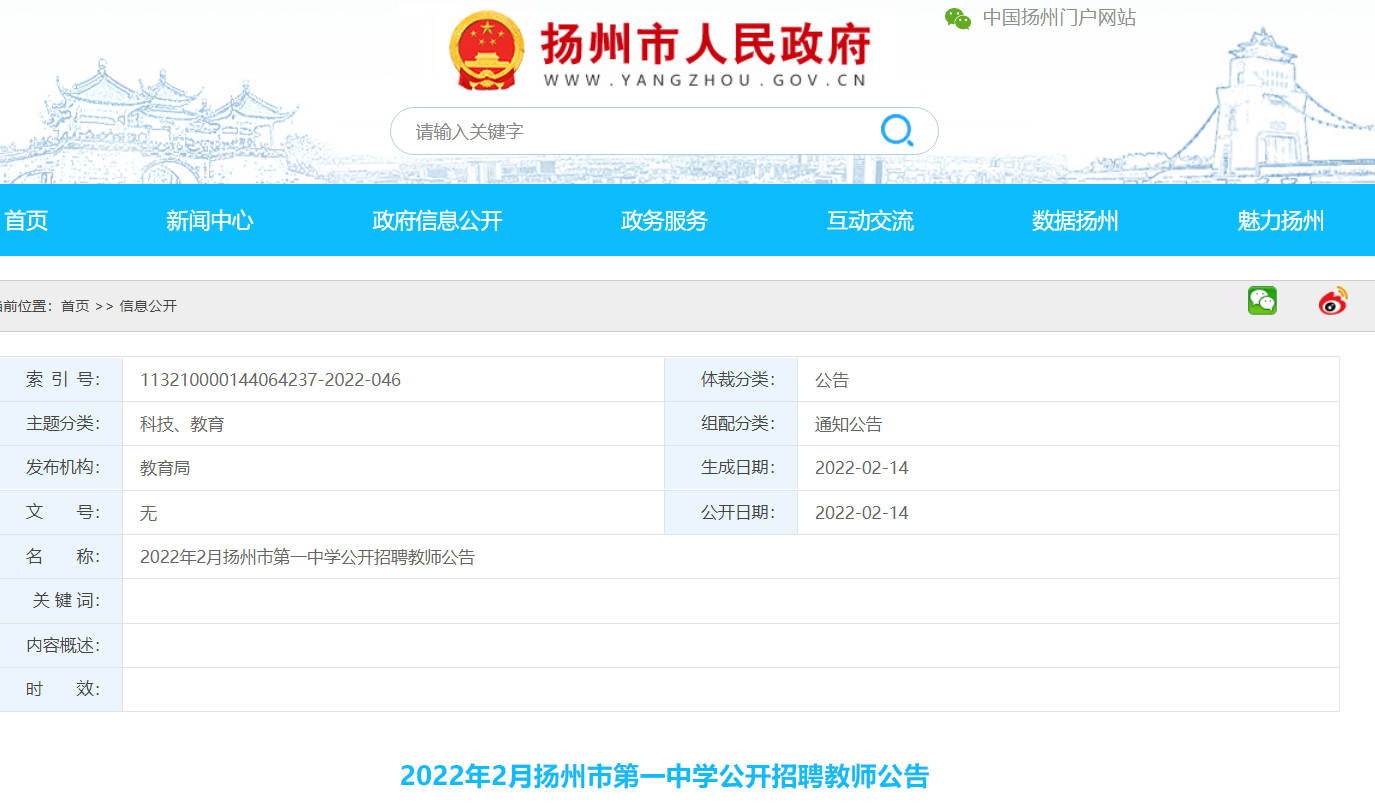
Task: Visit the 魅力扬州 navigation item
Action: tap(1281, 221)
